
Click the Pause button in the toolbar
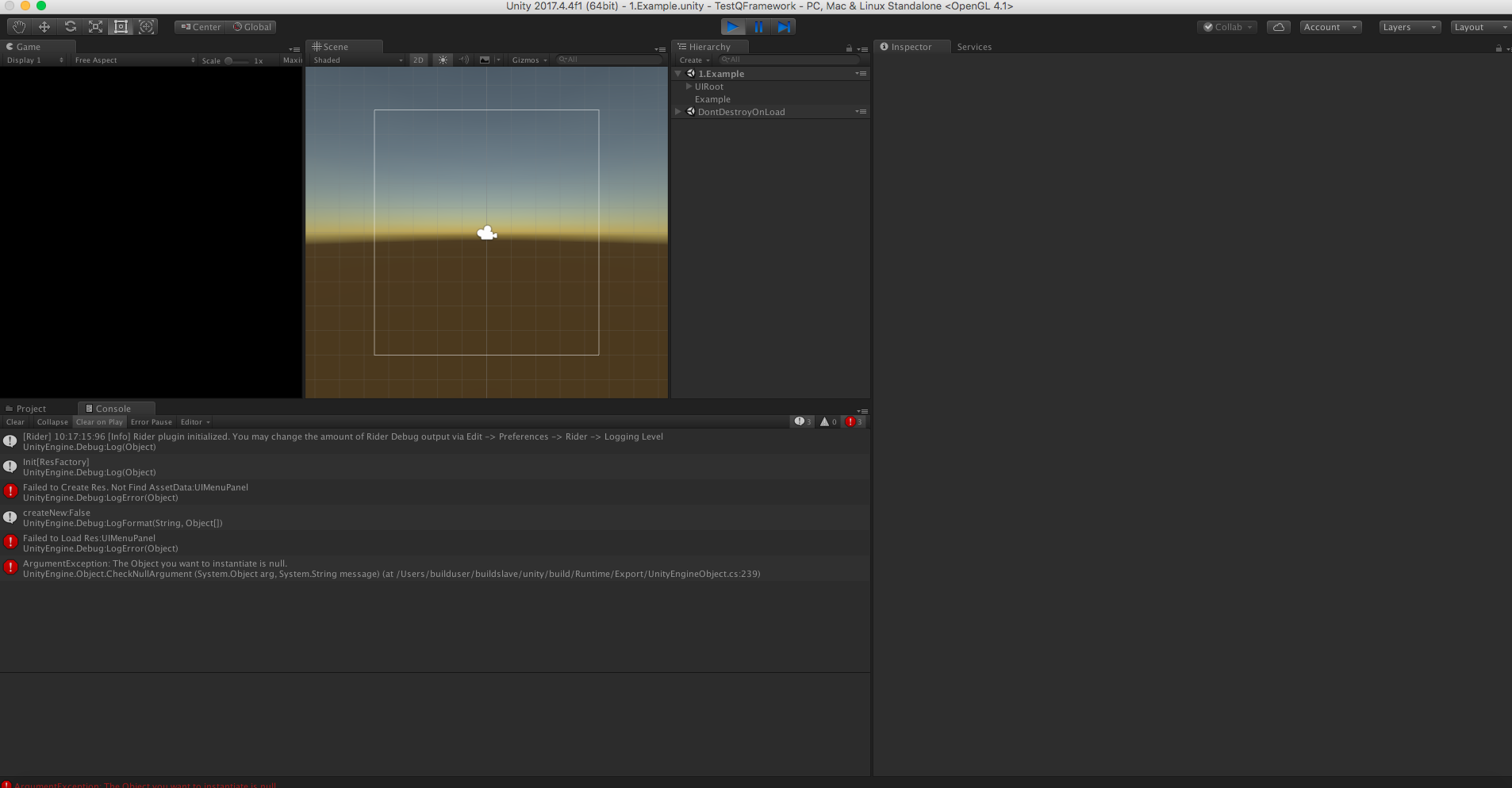(758, 26)
